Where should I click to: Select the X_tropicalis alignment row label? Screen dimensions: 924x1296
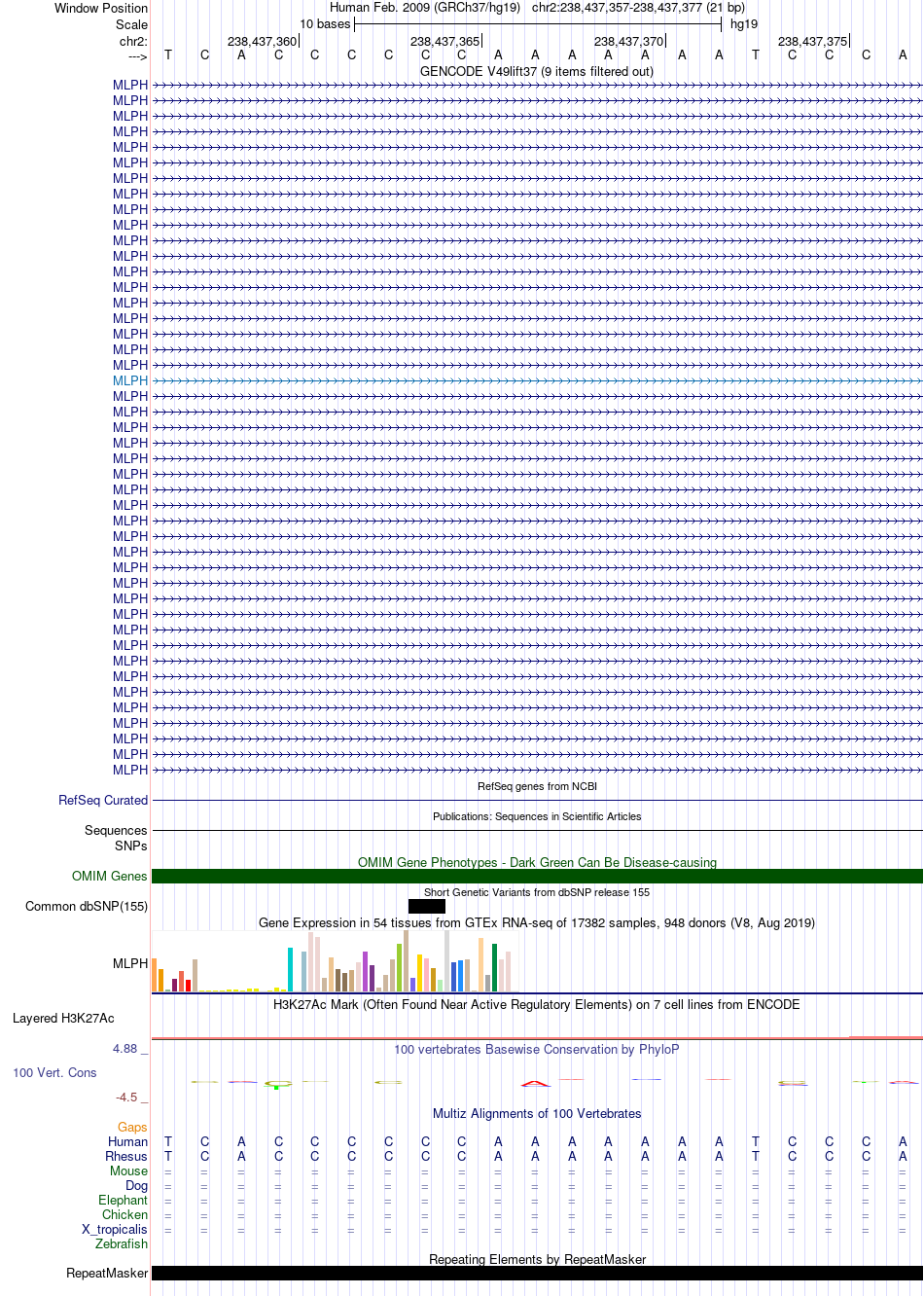(115, 1230)
